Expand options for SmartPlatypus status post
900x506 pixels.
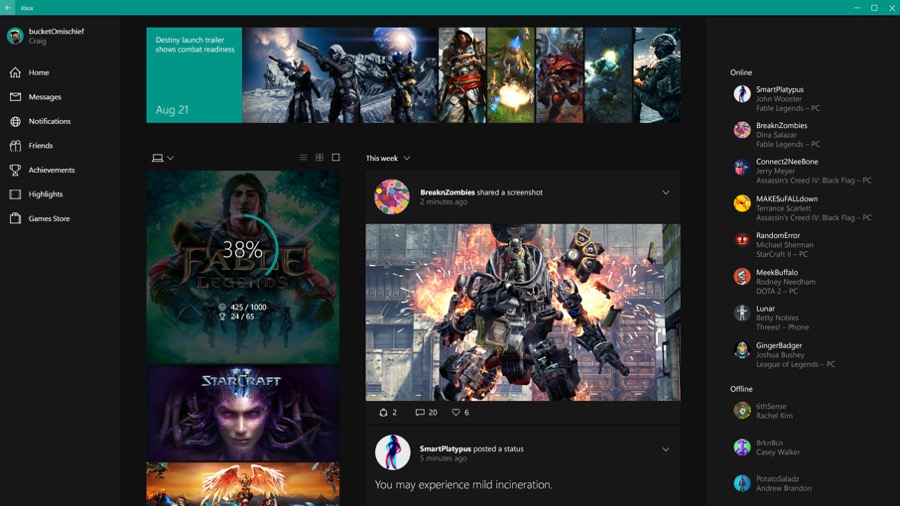click(x=666, y=449)
